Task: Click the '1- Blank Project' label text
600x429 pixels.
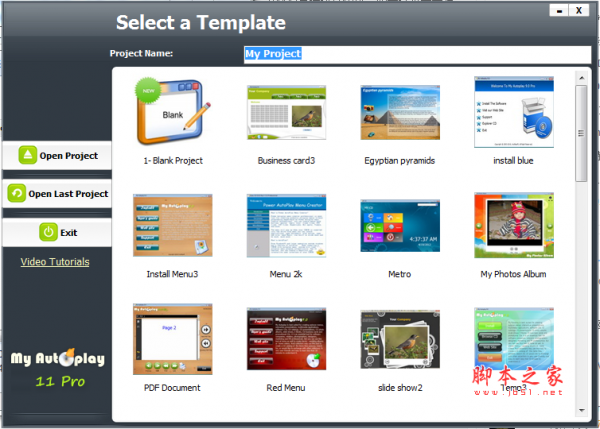Action: click(173, 161)
